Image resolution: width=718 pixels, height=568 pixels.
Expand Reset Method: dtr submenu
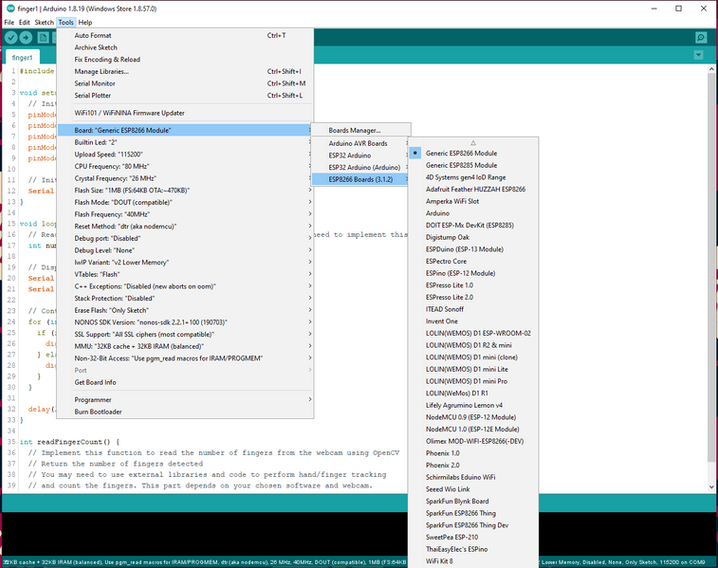(x=185, y=226)
